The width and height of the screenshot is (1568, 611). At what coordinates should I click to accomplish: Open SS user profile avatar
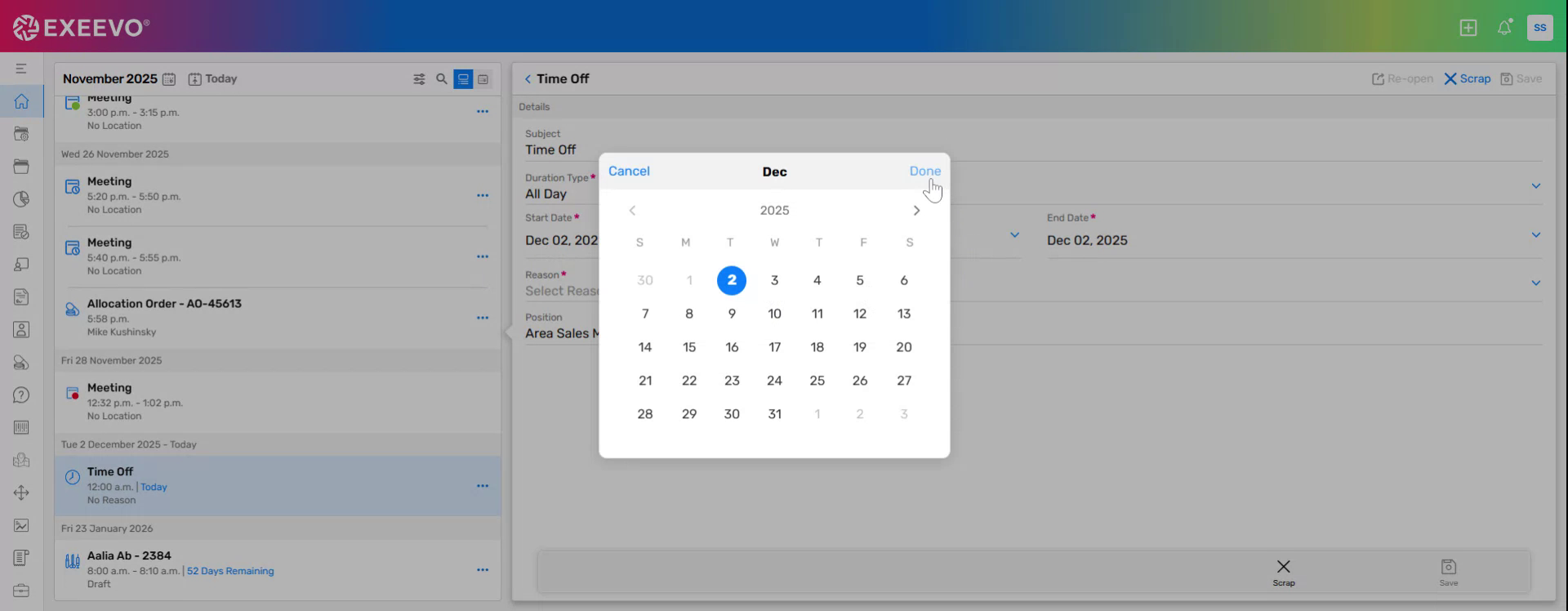[x=1539, y=28]
